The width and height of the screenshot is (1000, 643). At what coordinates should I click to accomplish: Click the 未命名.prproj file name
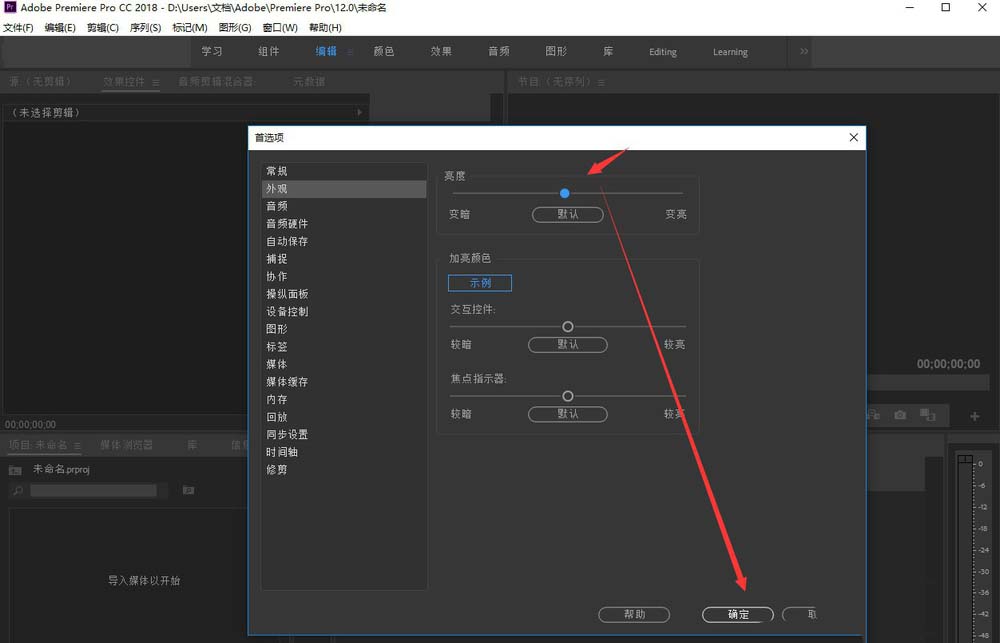coord(61,469)
